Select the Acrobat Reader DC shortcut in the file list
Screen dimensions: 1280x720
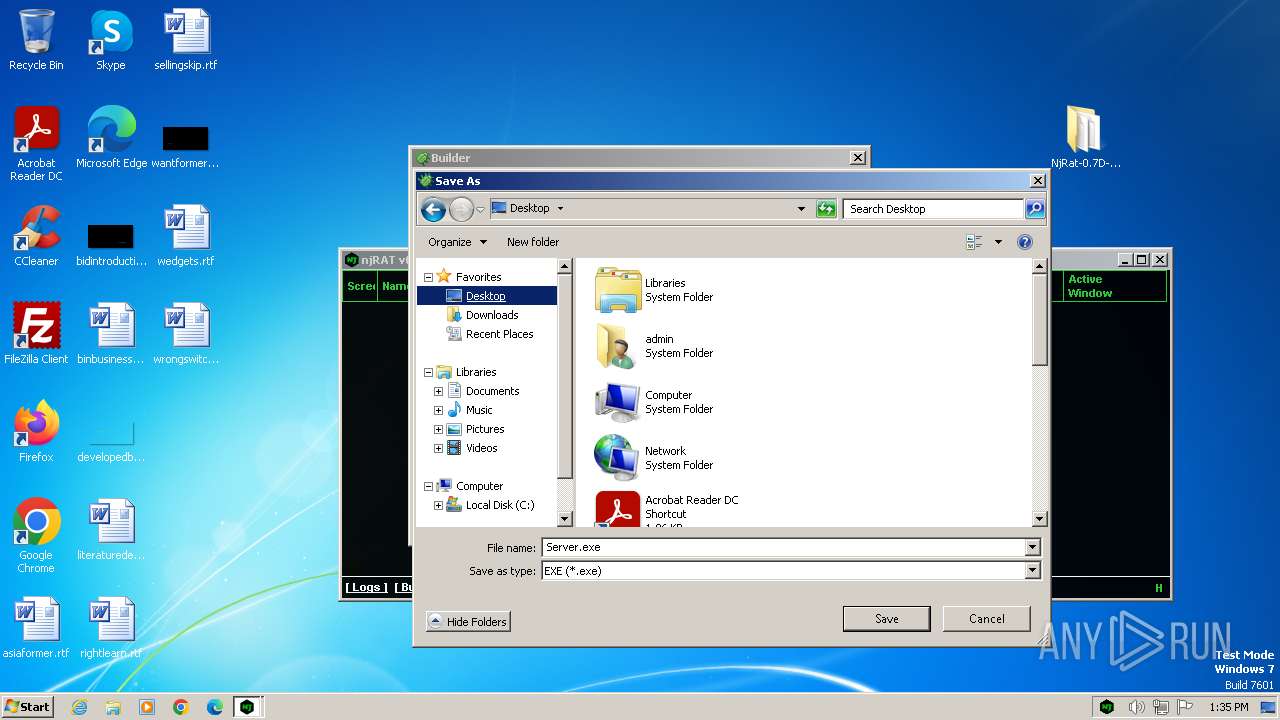[x=667, y=509]
